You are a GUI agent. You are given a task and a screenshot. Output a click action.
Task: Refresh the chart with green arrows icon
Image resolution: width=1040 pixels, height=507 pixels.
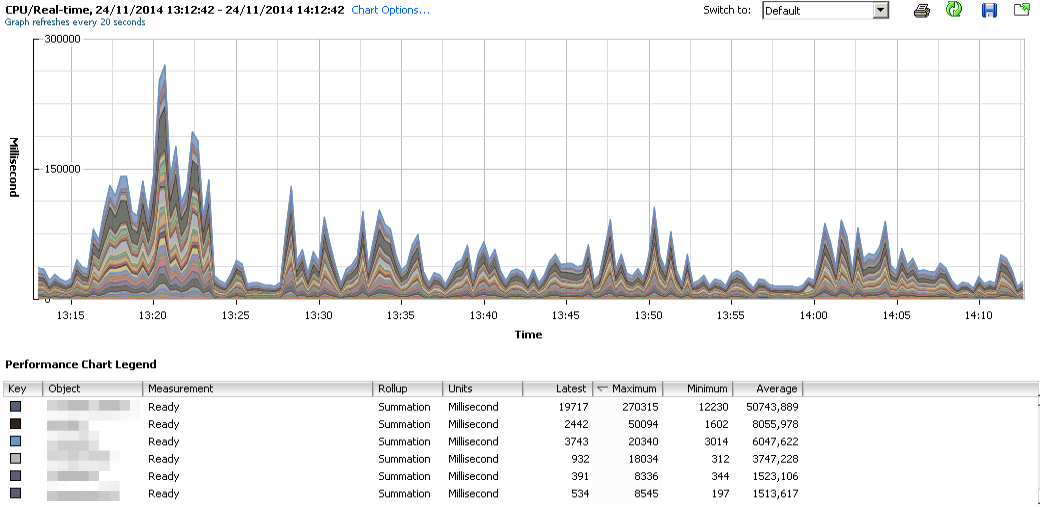coord(954,10)
